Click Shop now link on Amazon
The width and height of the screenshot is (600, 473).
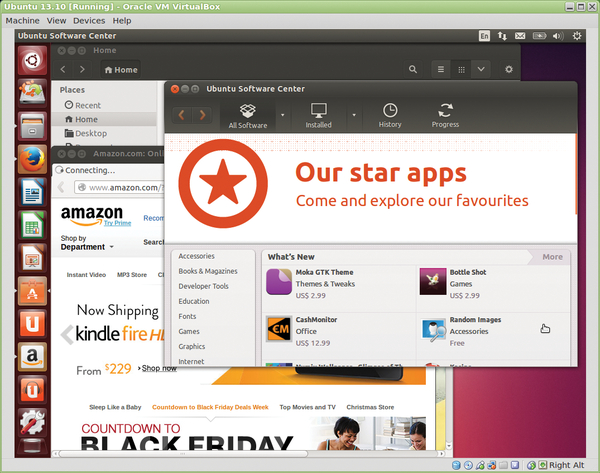pyautogui.click(x=159, y=368)
